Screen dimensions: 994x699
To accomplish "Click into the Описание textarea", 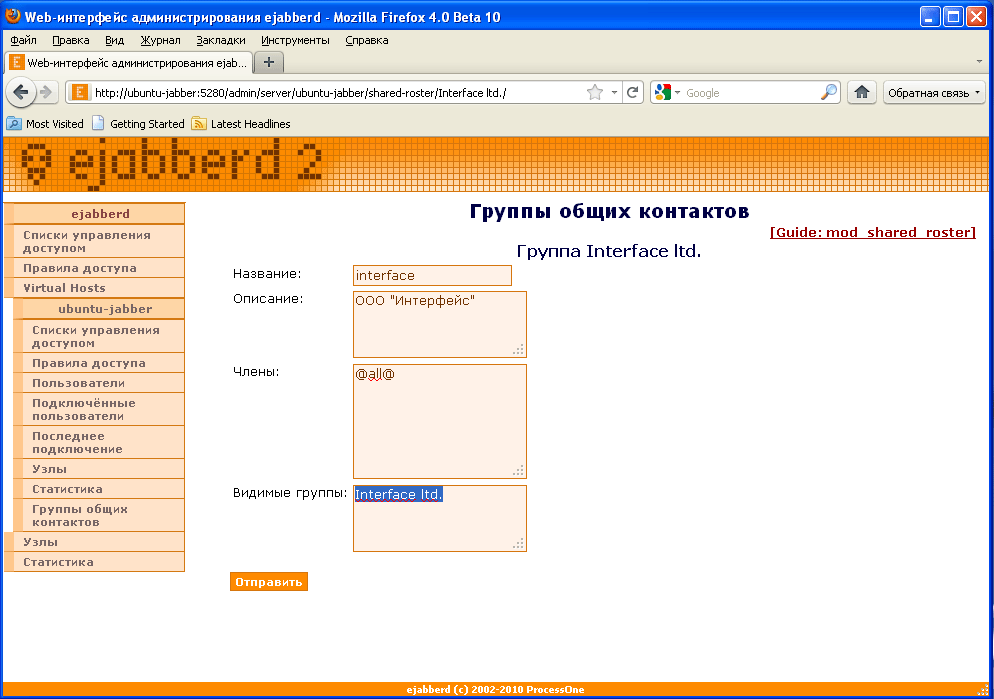I will point(440,324).
